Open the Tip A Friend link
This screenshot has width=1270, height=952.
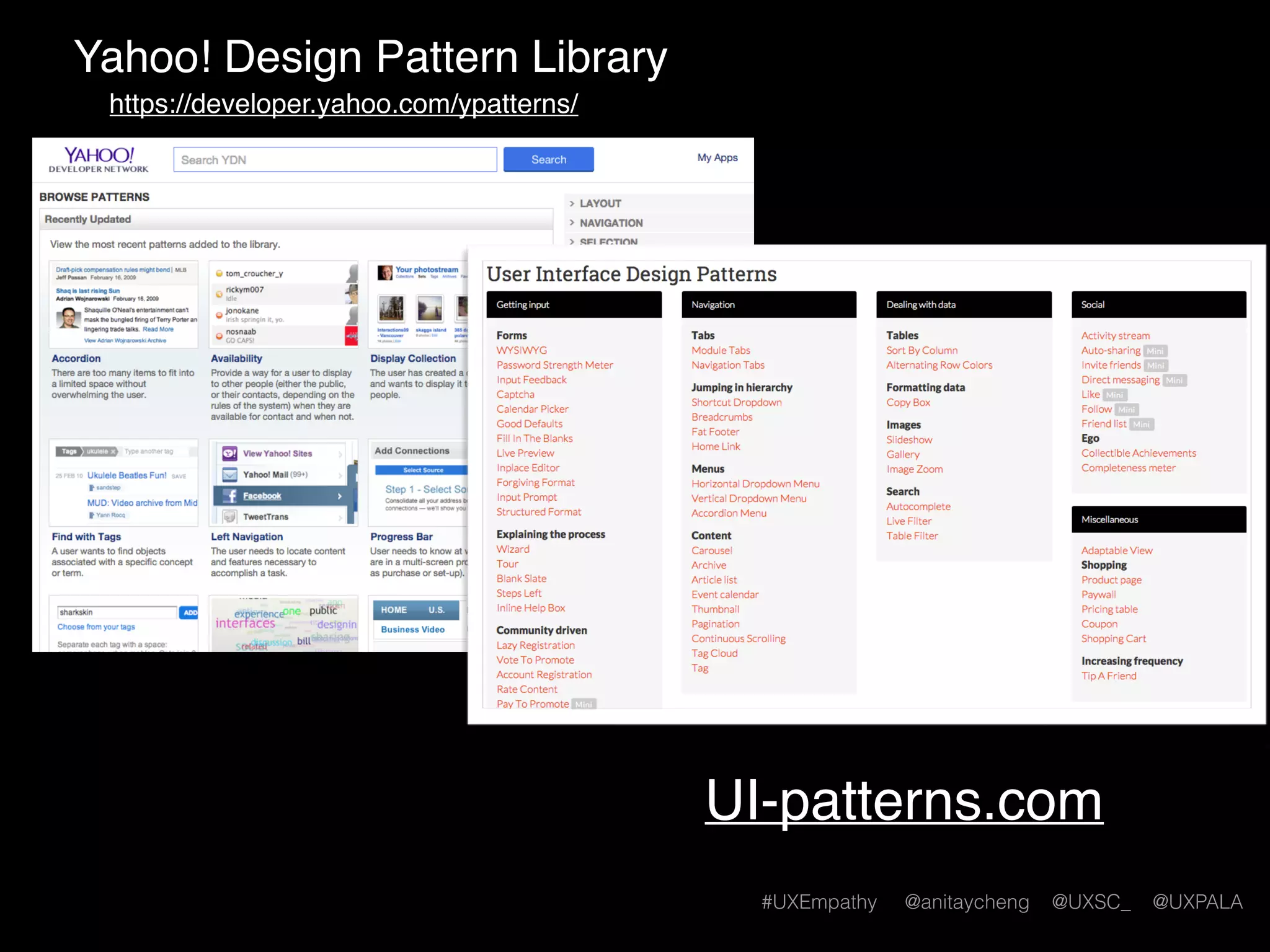coord(1109,676)
